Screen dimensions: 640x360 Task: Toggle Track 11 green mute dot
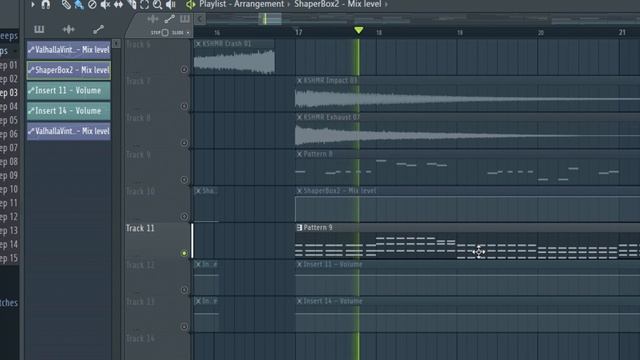(x=184, y=253)
